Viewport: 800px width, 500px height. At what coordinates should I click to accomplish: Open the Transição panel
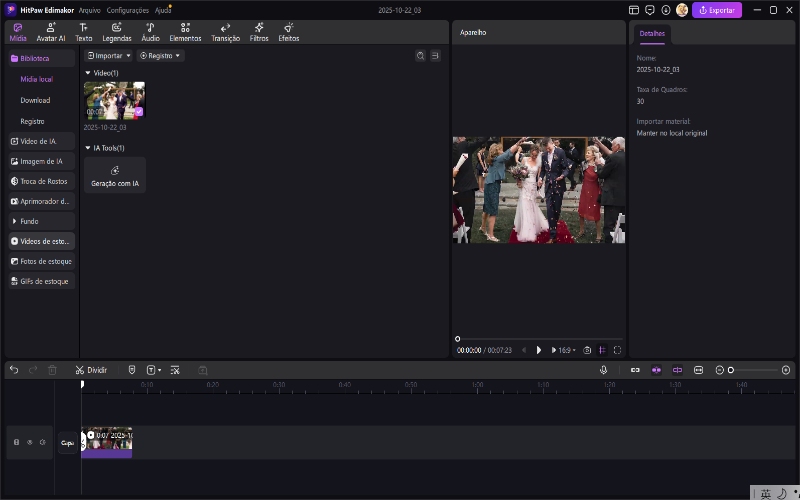pyautogui.click(x=225, y=32)
